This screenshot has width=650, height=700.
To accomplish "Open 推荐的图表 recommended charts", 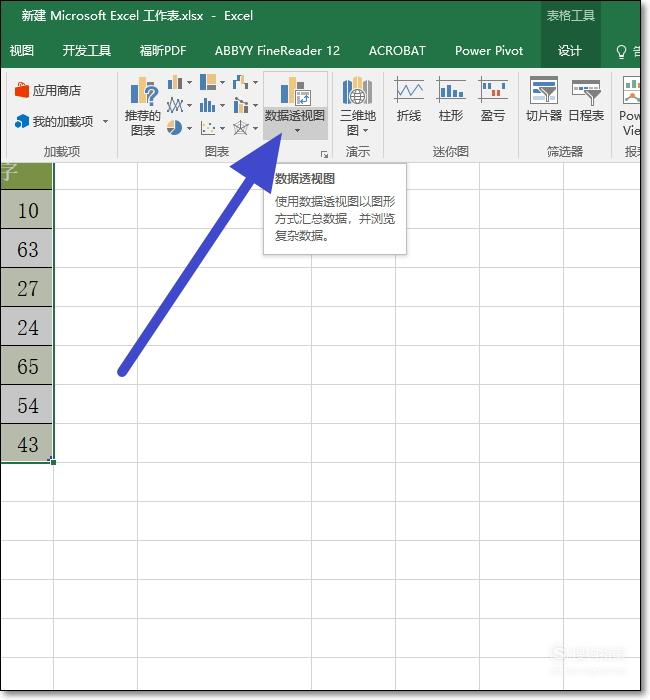I will click(142, 106).
